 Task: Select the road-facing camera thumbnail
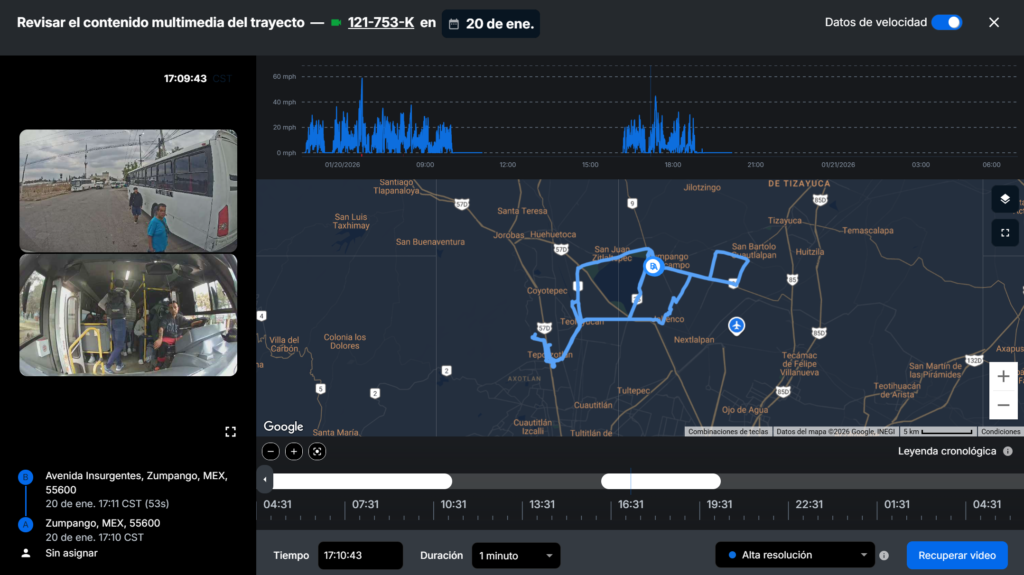[128, 190]
